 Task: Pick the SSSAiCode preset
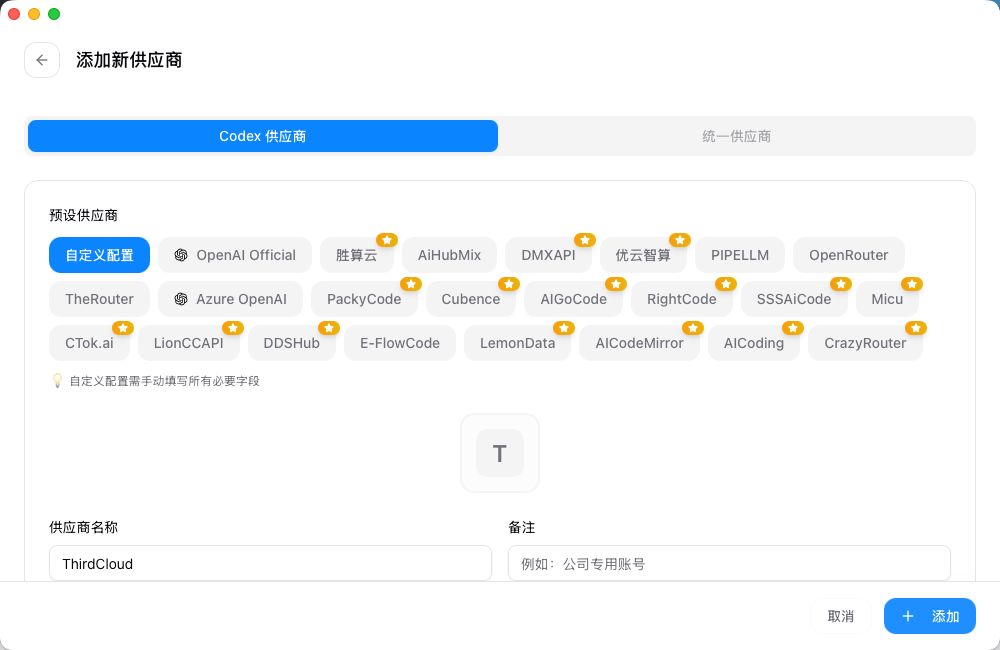click(x=794, y=299)
